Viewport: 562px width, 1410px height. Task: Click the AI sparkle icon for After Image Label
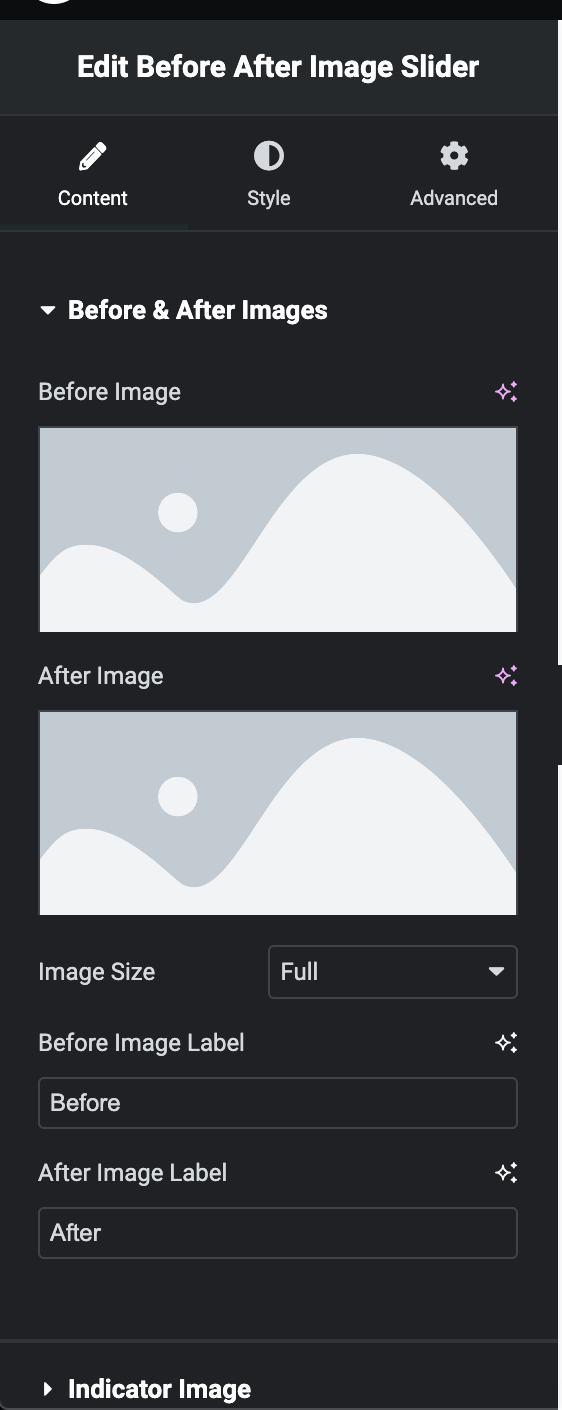tap(506, 1173)
